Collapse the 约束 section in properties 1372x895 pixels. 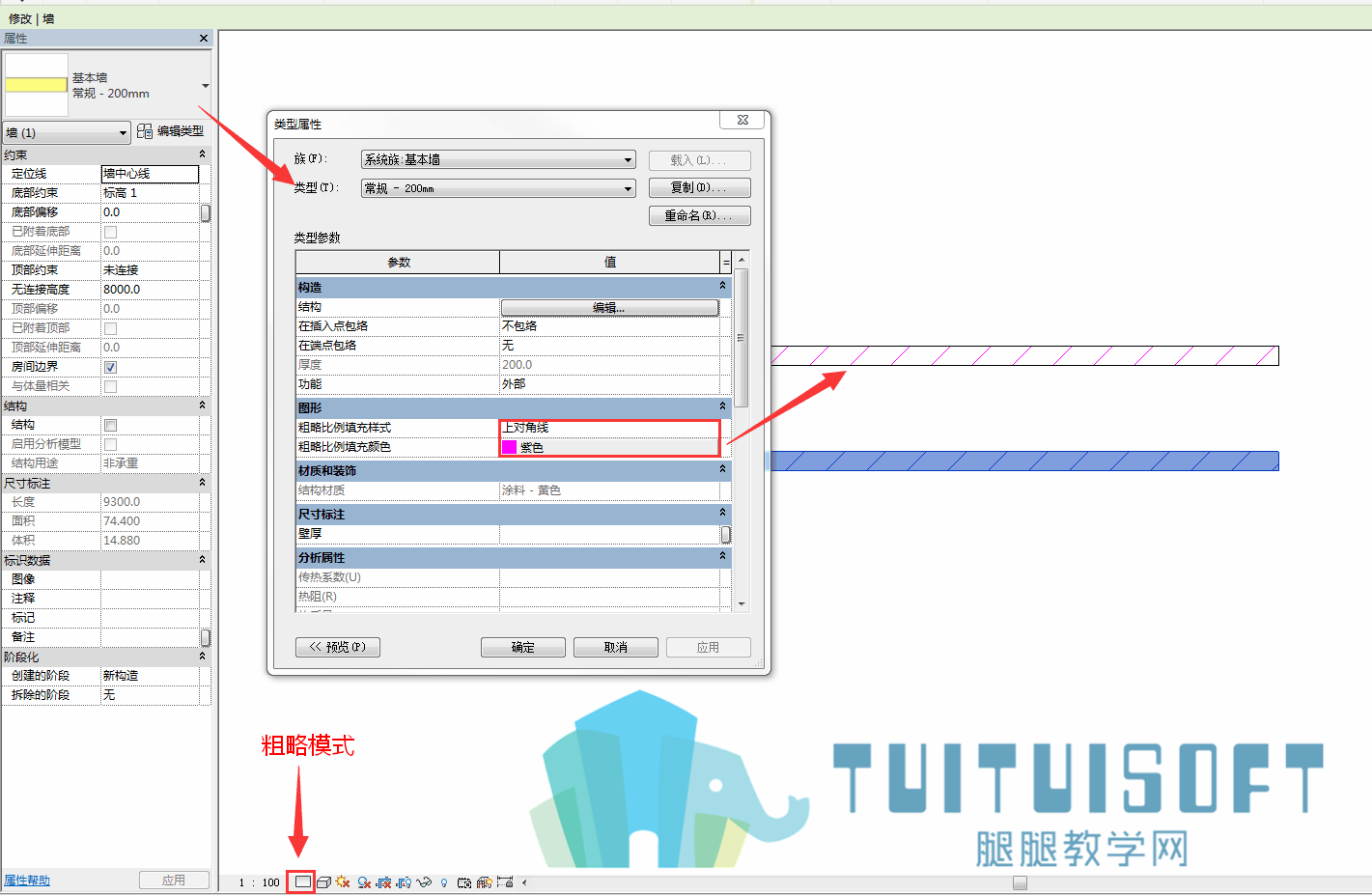[202, 154]
